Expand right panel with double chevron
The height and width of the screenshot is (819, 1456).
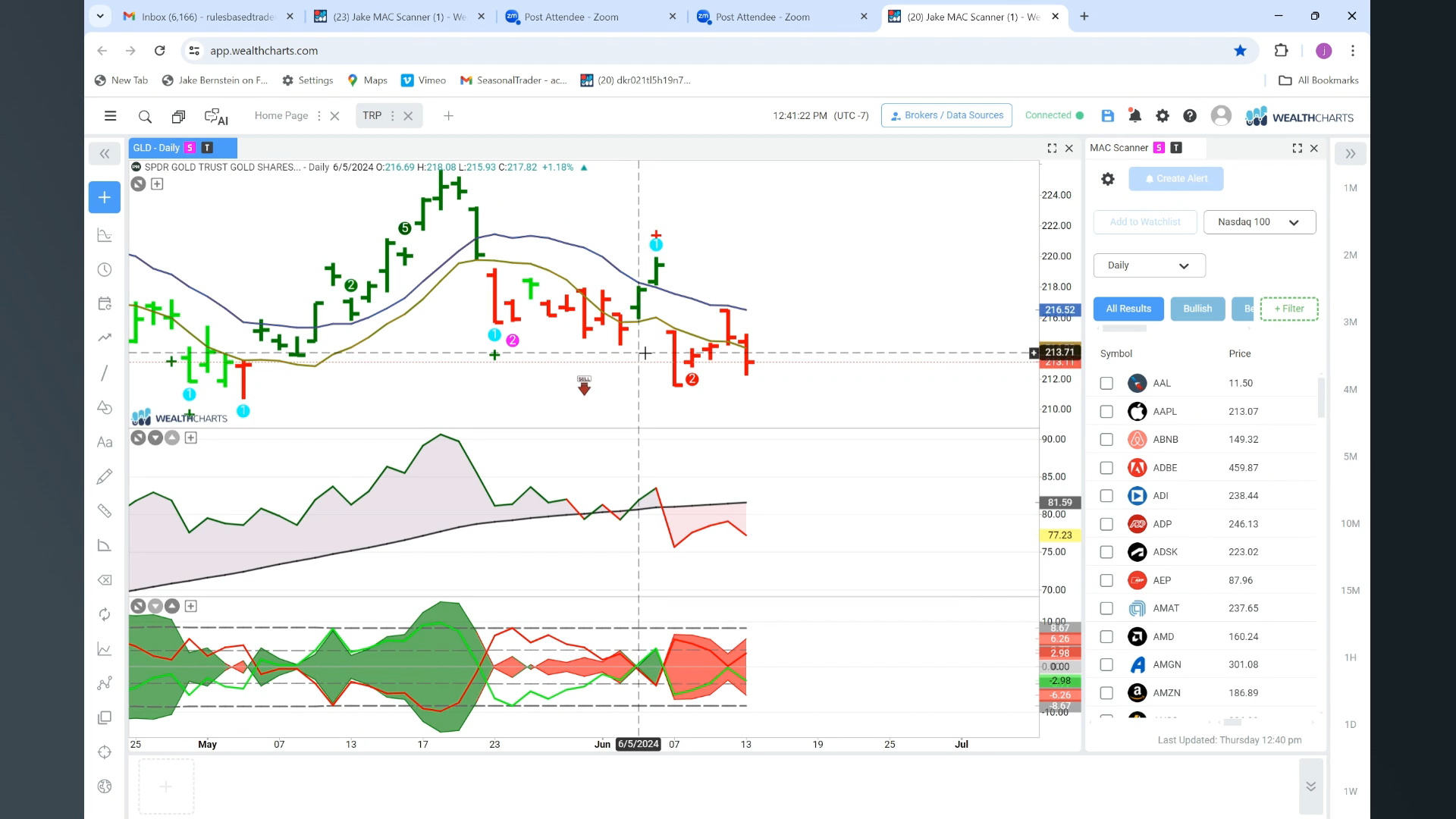pyautogui.click(x=1351, y=154)
